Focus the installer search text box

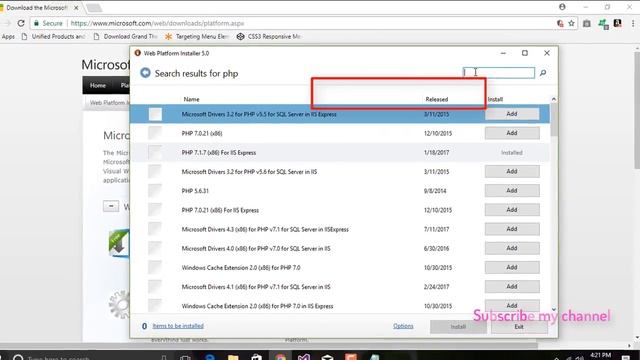[x=498, y=73]
